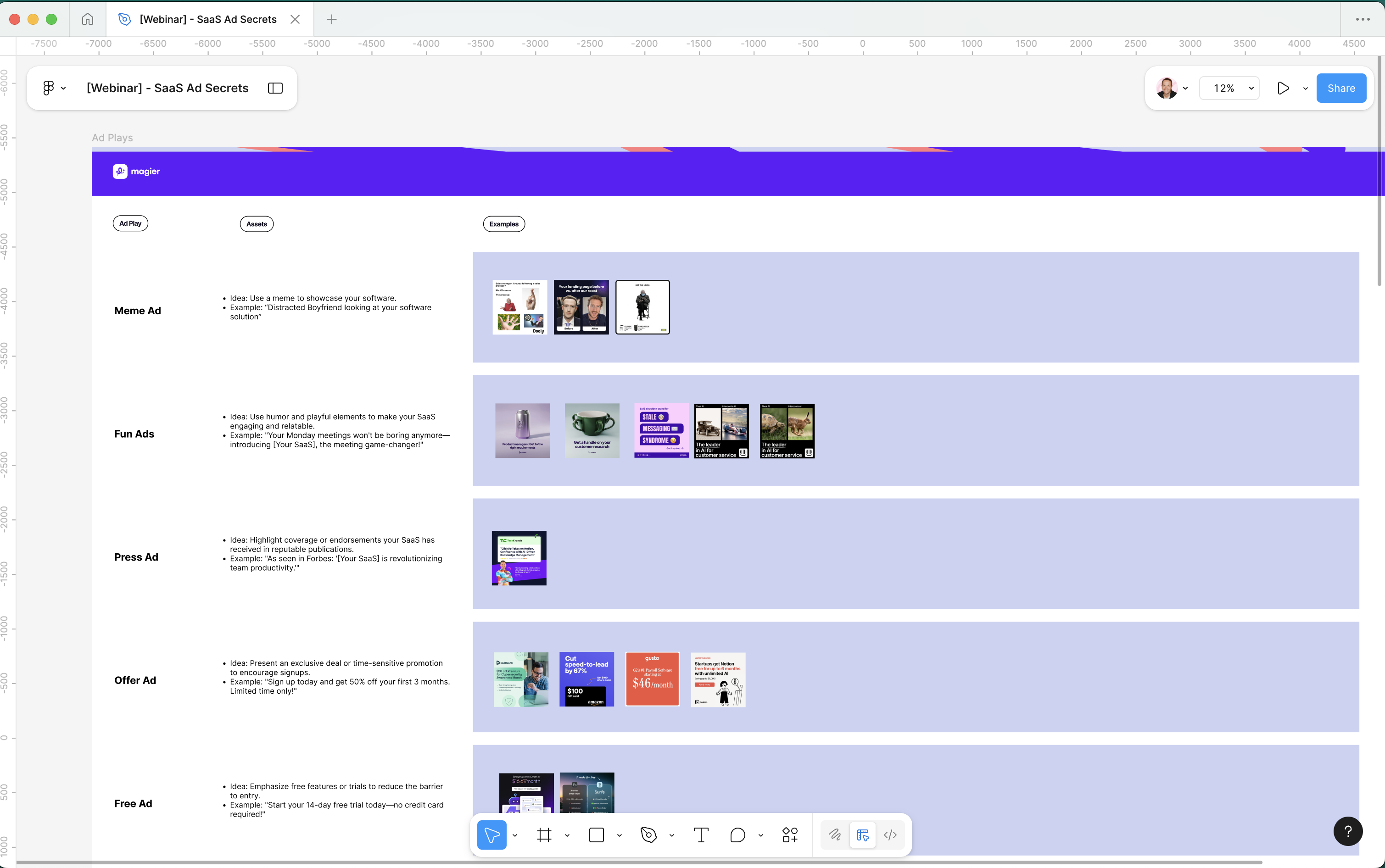Select the Move tool arrow
This screenshot has width=1385, height=868.
point(491,835)
